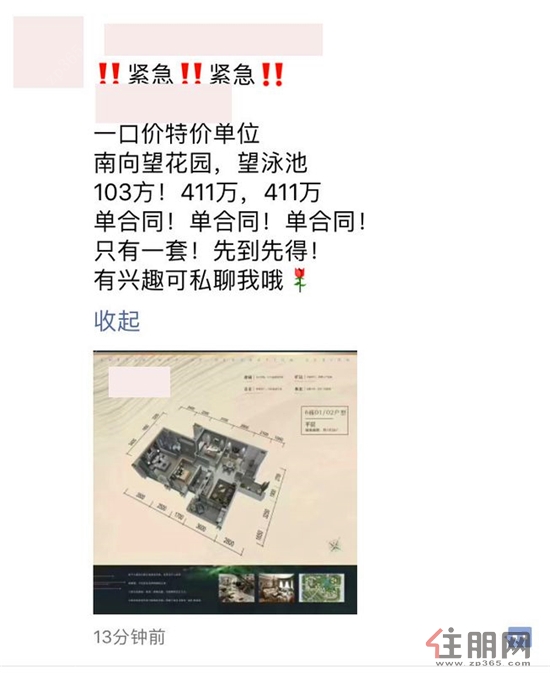Open the blue comment button near the timestamp
This screenshot has width=550, height=673.
tap(520, 637)
